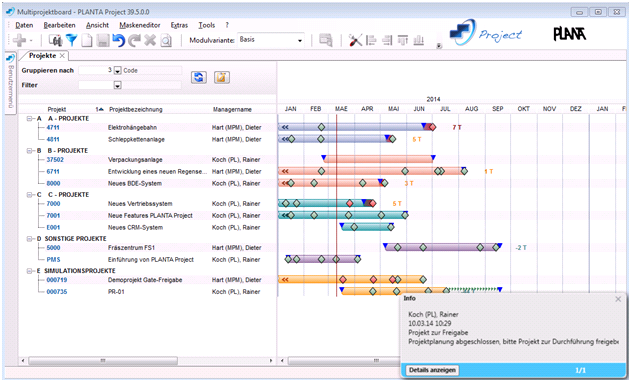The image size is (629, 380).
Task: Click Details anzeigen button
Action: 432,370
